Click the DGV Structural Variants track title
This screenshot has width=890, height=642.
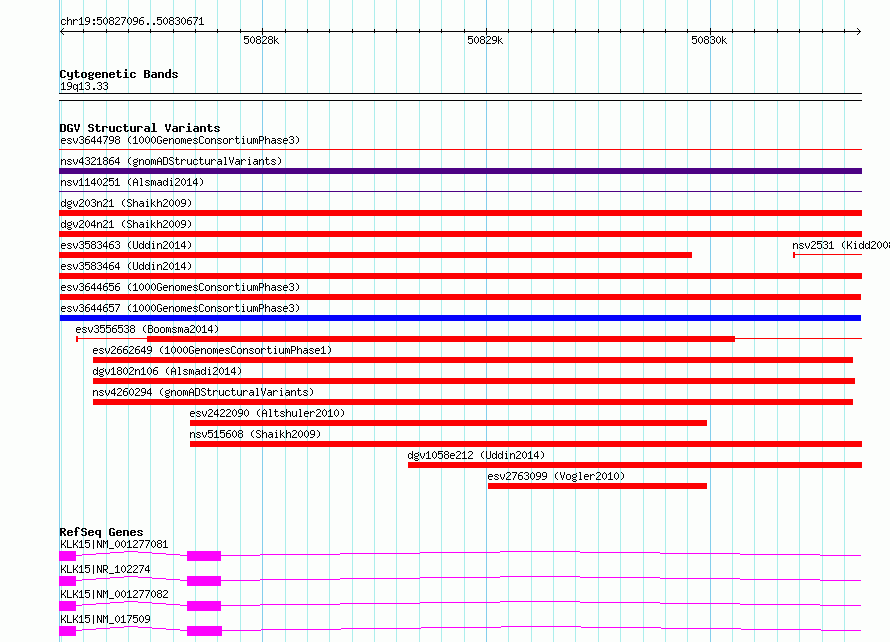140,128
